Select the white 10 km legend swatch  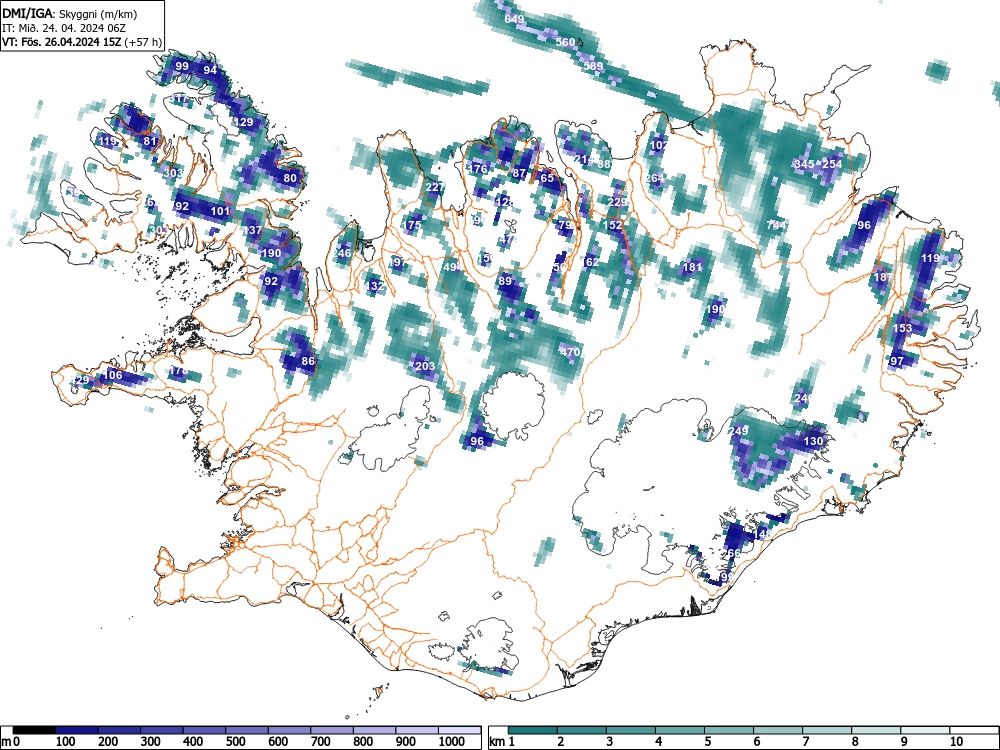pos(974,730)
